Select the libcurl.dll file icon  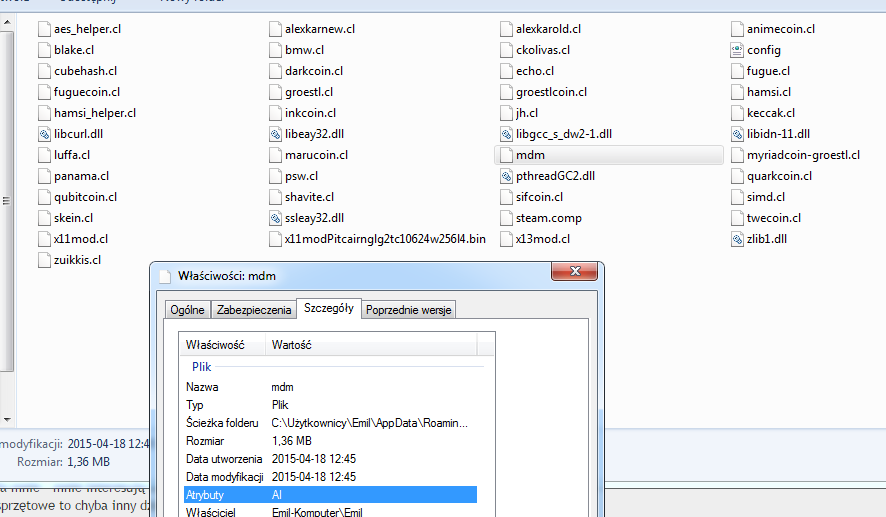tap(44, 134)
